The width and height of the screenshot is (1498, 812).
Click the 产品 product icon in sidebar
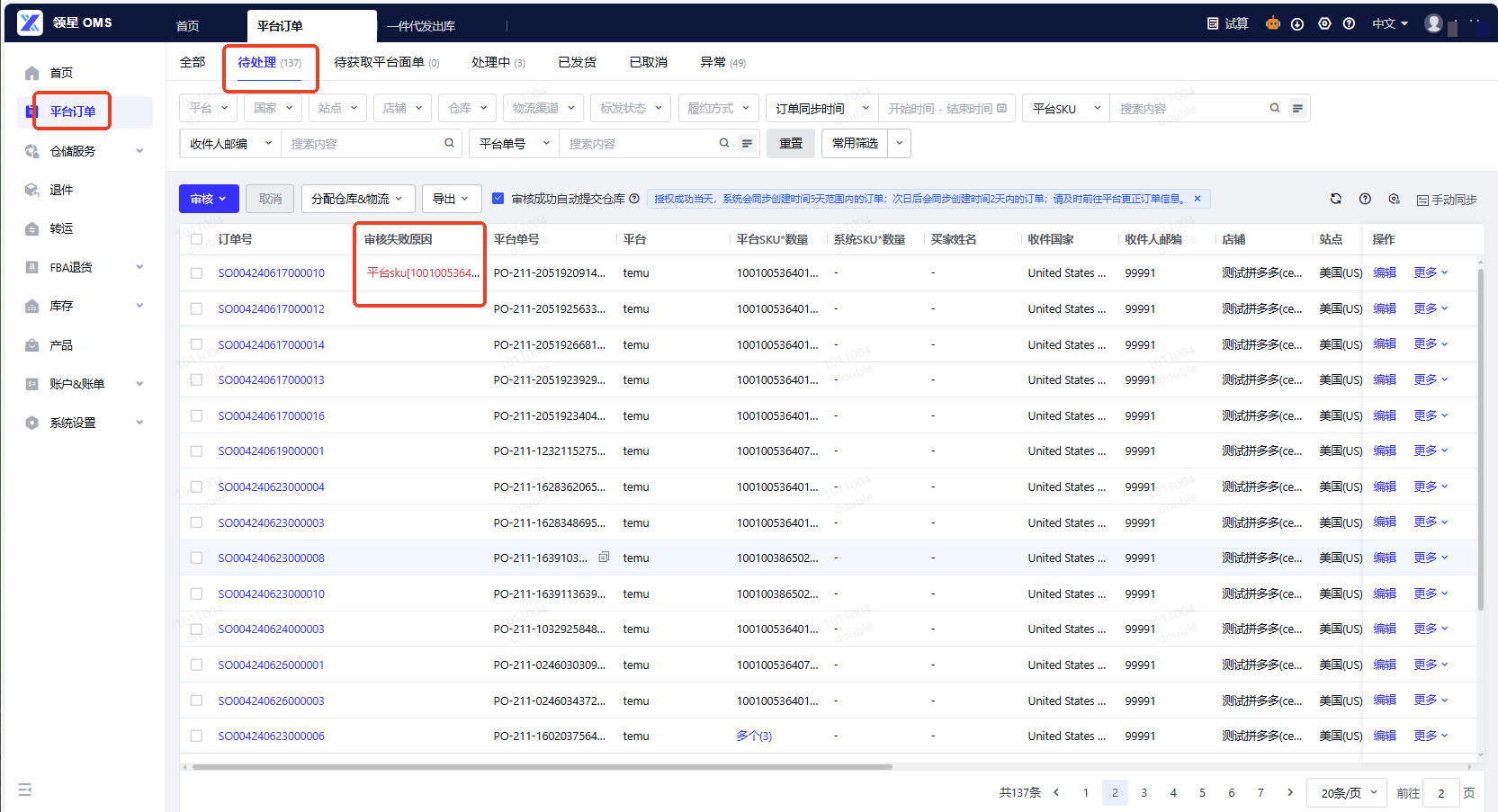[32, 345]
